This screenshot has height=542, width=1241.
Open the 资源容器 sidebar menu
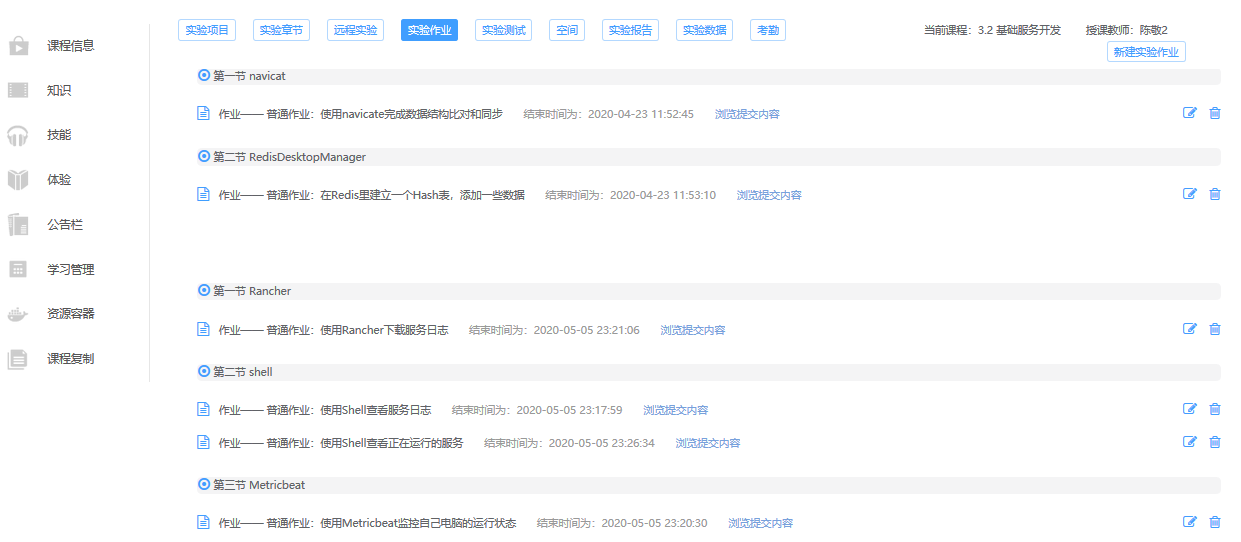[x=71, y=314]
